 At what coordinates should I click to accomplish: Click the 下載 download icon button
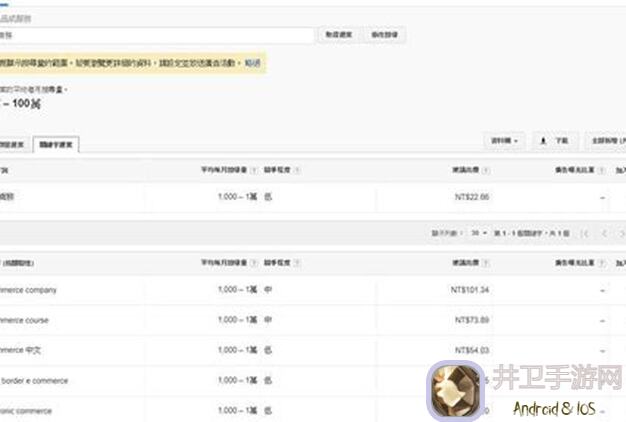coord(555,141)
